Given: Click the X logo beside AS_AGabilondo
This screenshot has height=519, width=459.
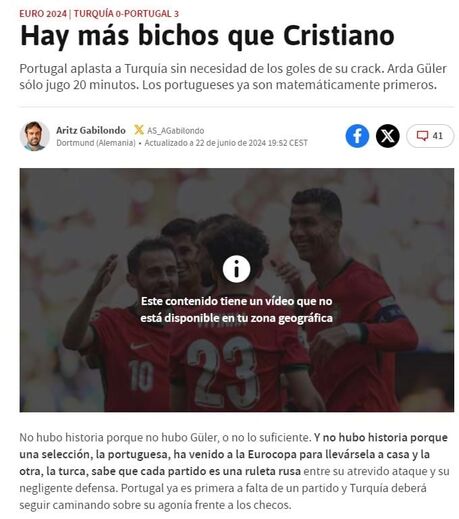Looking at the screenshot, I should coord(139,130).
